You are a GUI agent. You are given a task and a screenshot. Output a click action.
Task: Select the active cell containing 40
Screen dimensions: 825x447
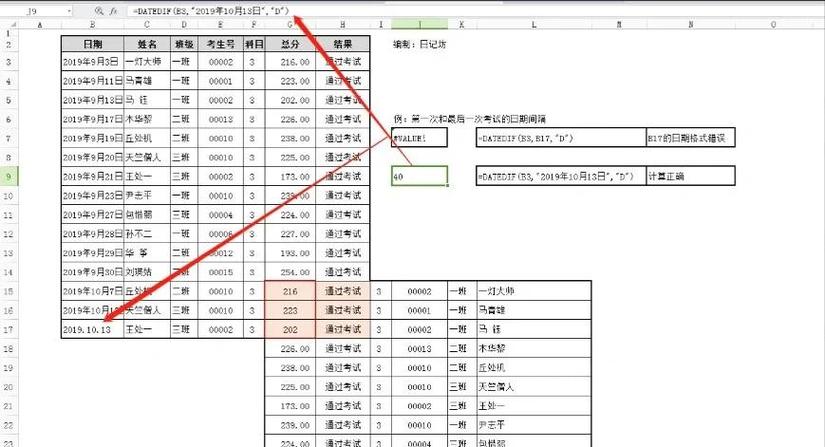pos(419,176)
